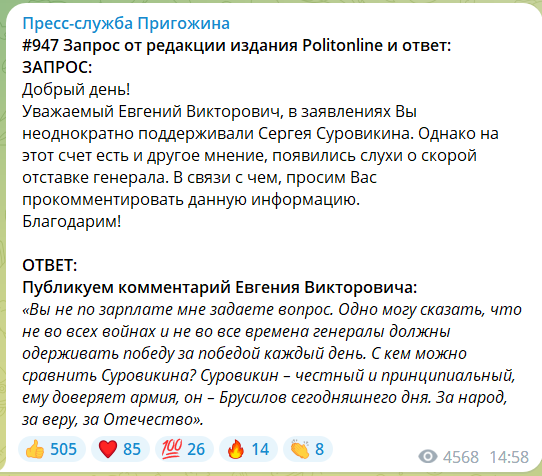The width and height of the screenshot is (542, 476).
Task: Click the Добрый день! greeting line
Action: (76, 90)
